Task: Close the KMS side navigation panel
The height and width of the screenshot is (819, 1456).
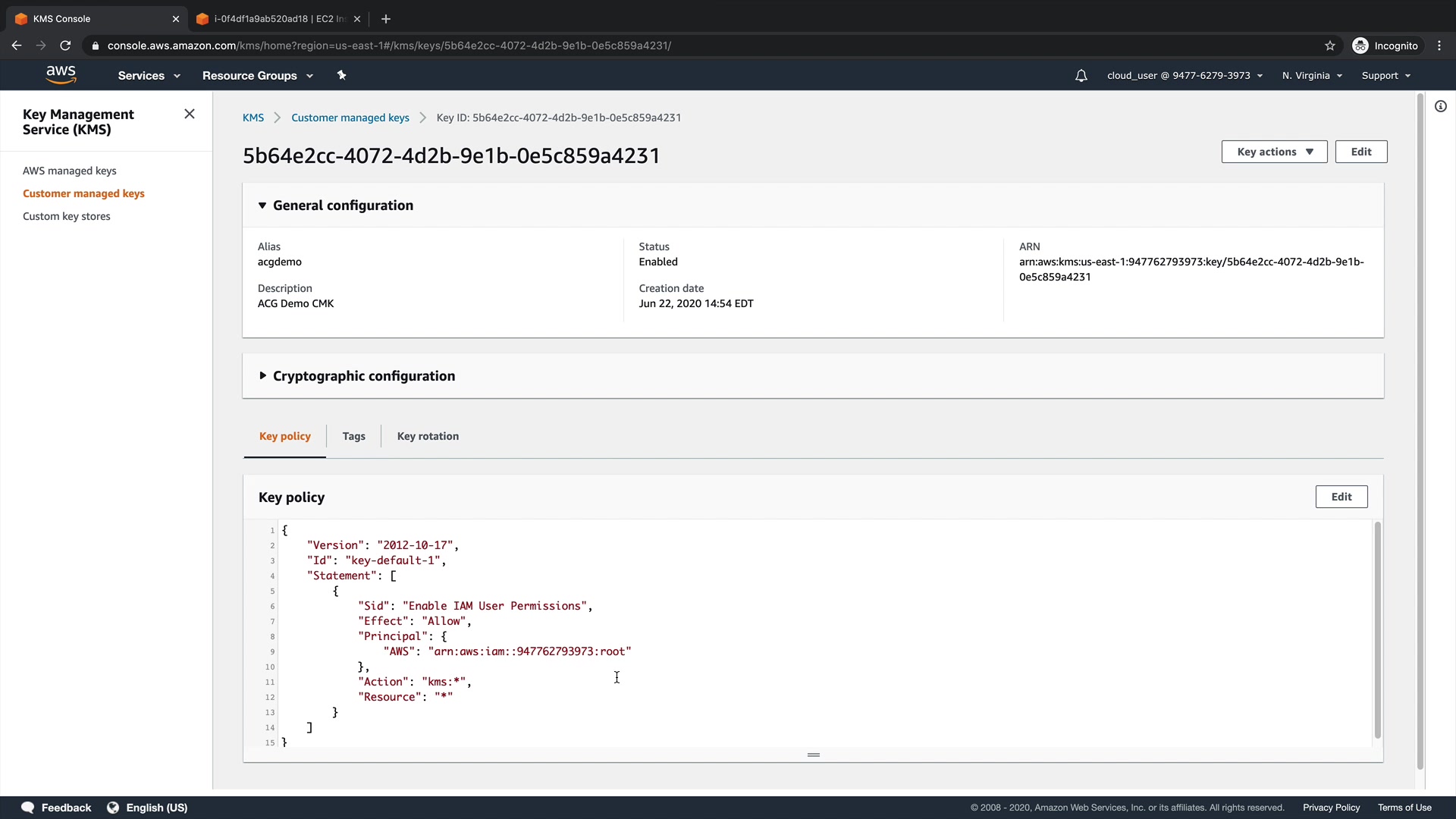Action: 190,114
